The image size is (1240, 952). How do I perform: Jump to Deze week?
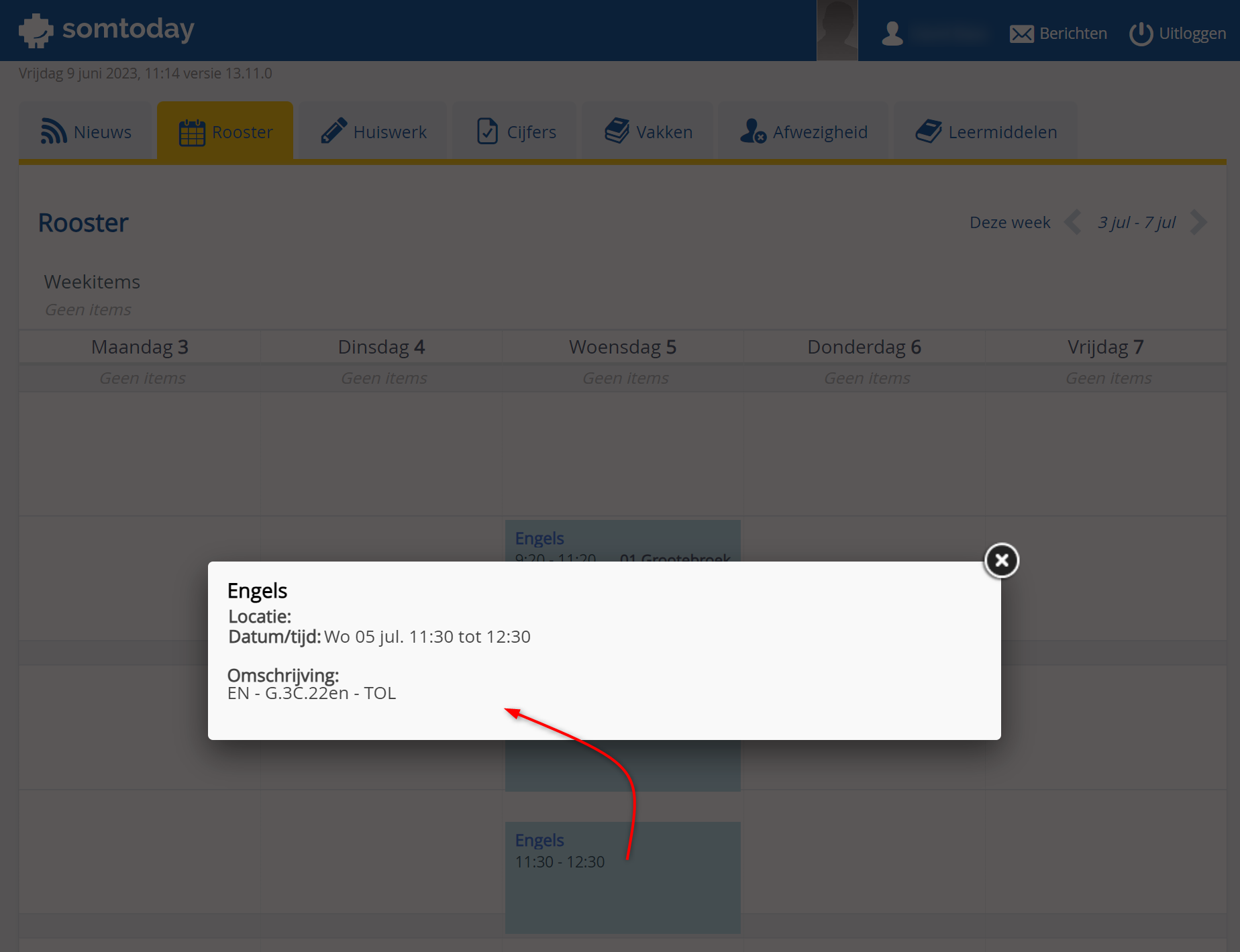1010,222
